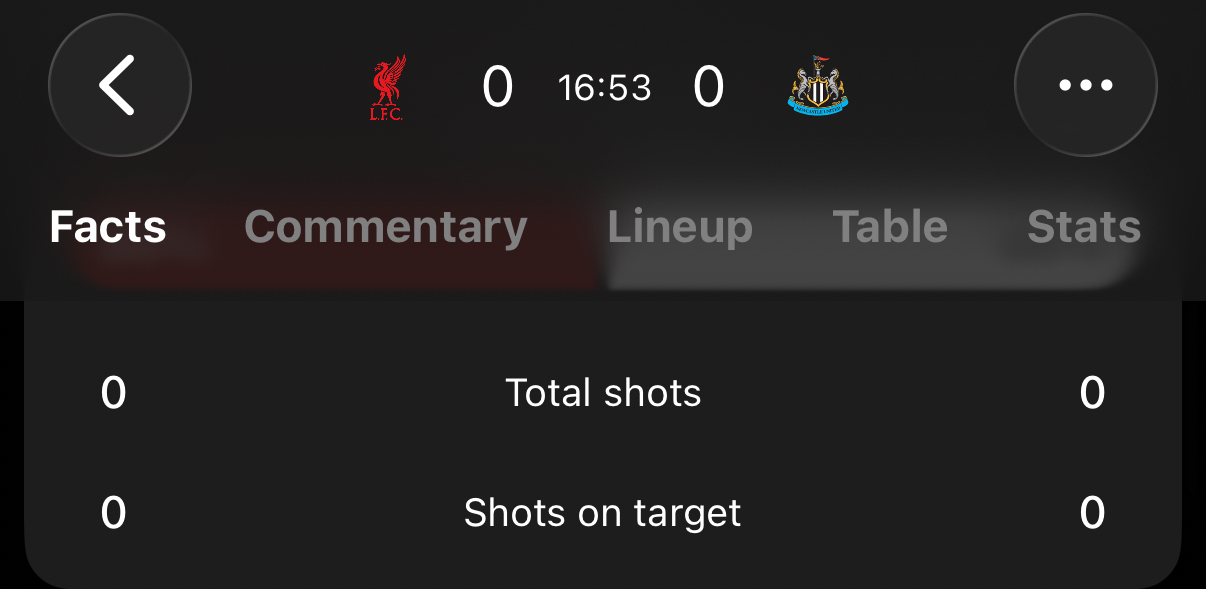Go to the Table tab
This screenshot has height=589, width=1206.
pyautogui.click(x=890, y=227)
